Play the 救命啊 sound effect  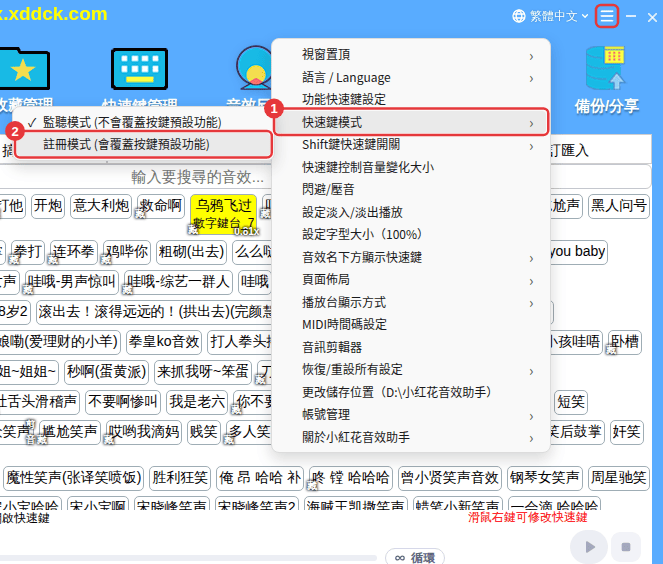(161, 206)
